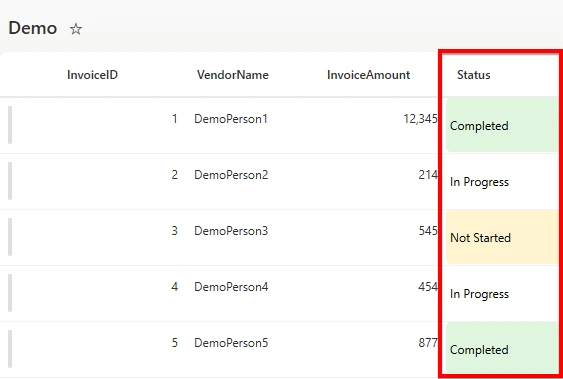This screenshot has width=563, height=379.
Task: Click the Completed status for DemoPerson5
Action: (502, 349)
